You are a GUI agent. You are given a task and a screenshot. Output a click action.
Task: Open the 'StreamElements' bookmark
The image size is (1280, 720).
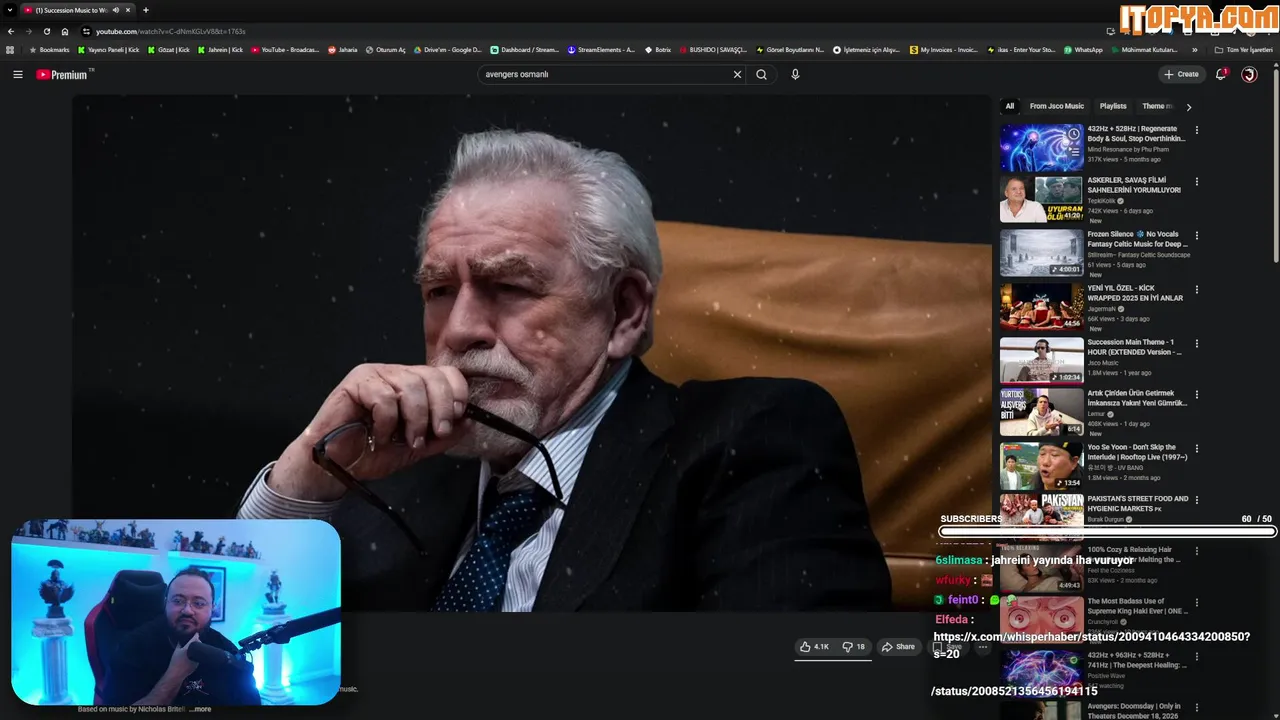(601, 49)
